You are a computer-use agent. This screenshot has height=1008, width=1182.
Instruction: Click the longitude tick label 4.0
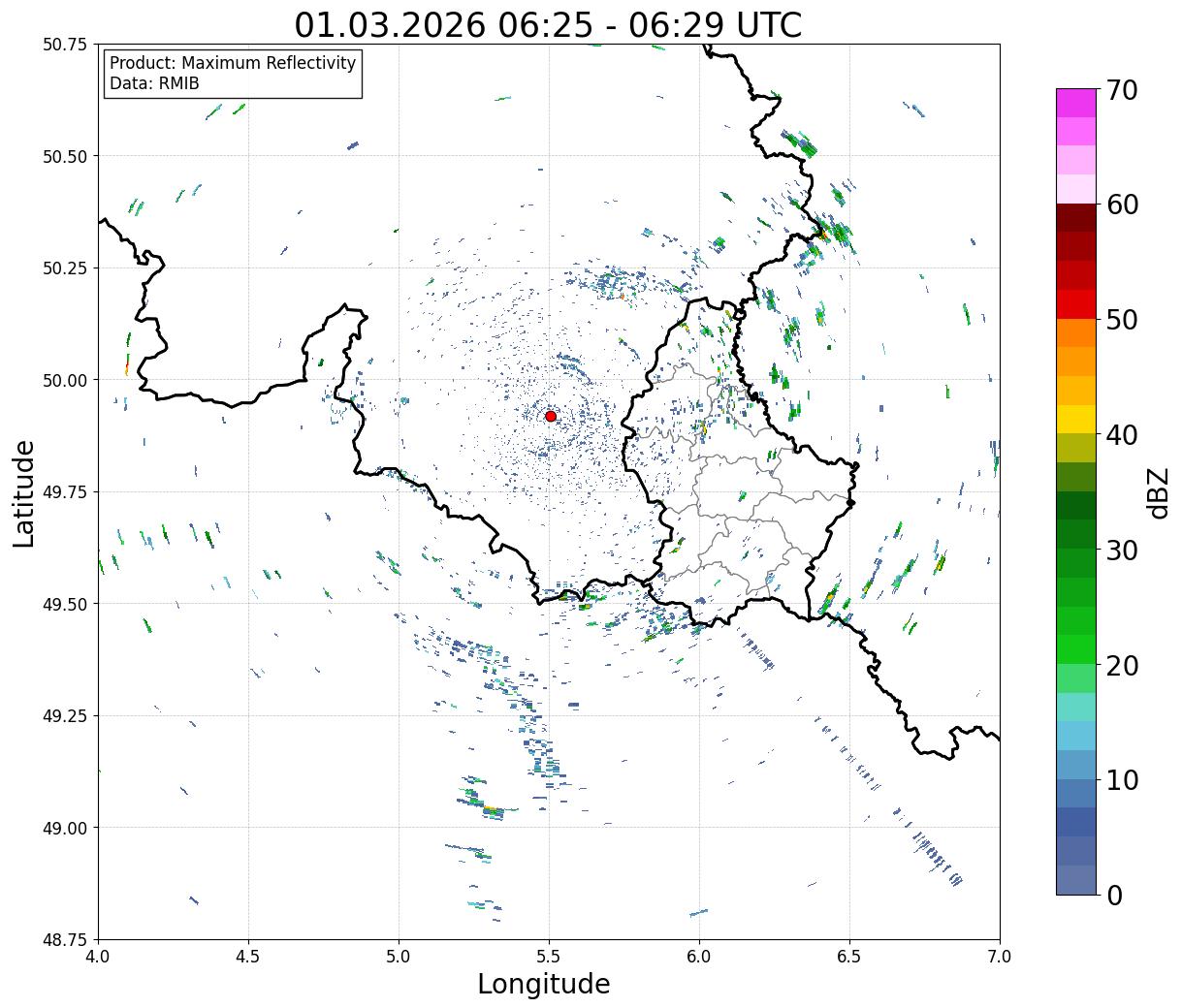tap(98, 957)
